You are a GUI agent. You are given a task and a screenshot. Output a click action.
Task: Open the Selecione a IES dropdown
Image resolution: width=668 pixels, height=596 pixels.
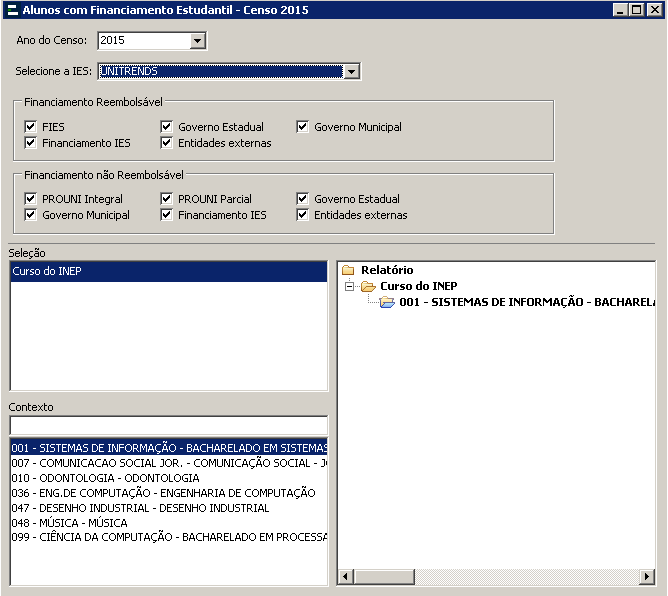(351, 72)
